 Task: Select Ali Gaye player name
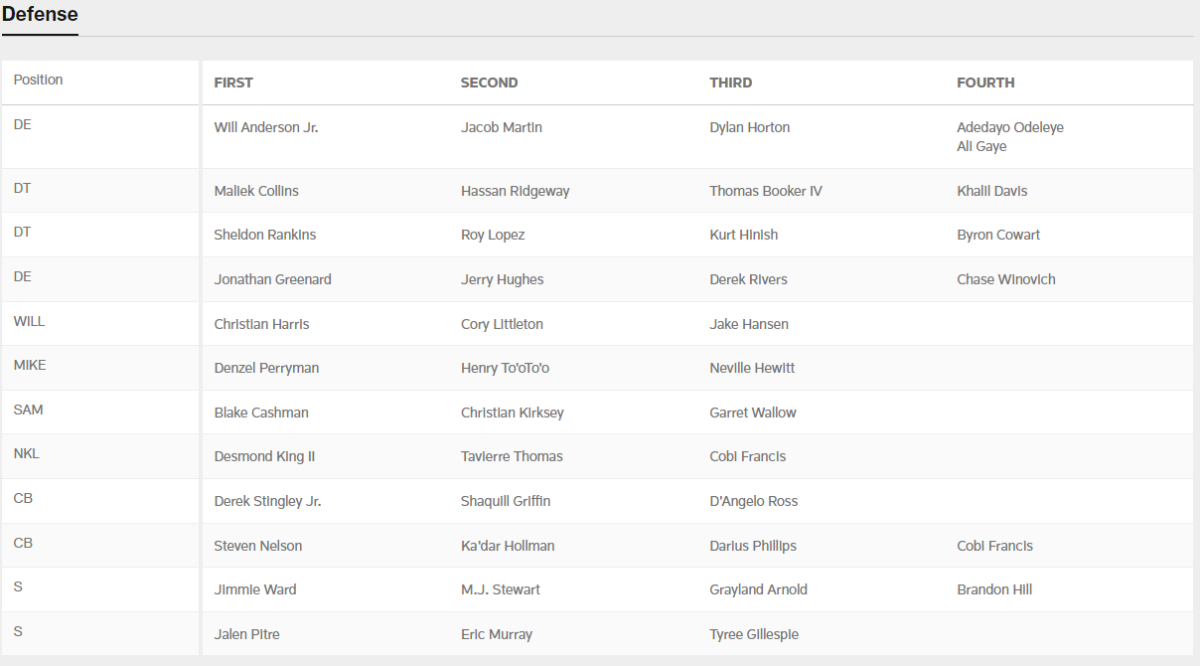981,147
